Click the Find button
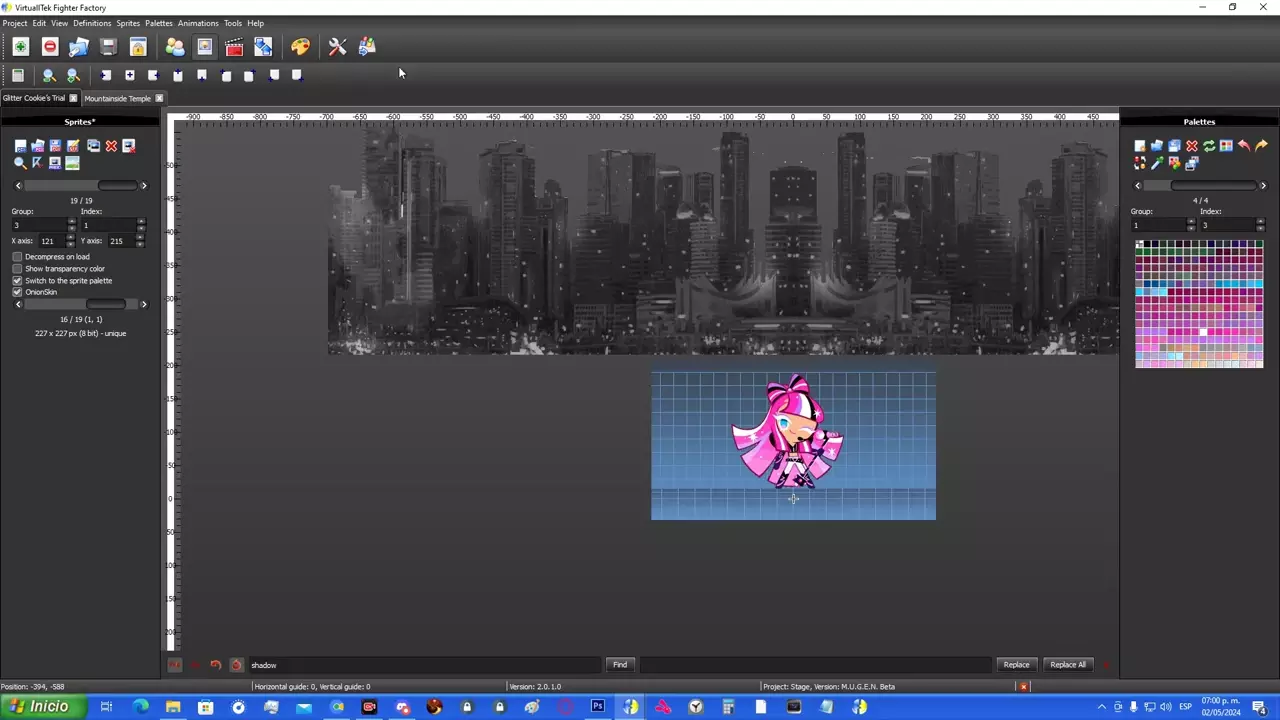 tap(620, 665)
